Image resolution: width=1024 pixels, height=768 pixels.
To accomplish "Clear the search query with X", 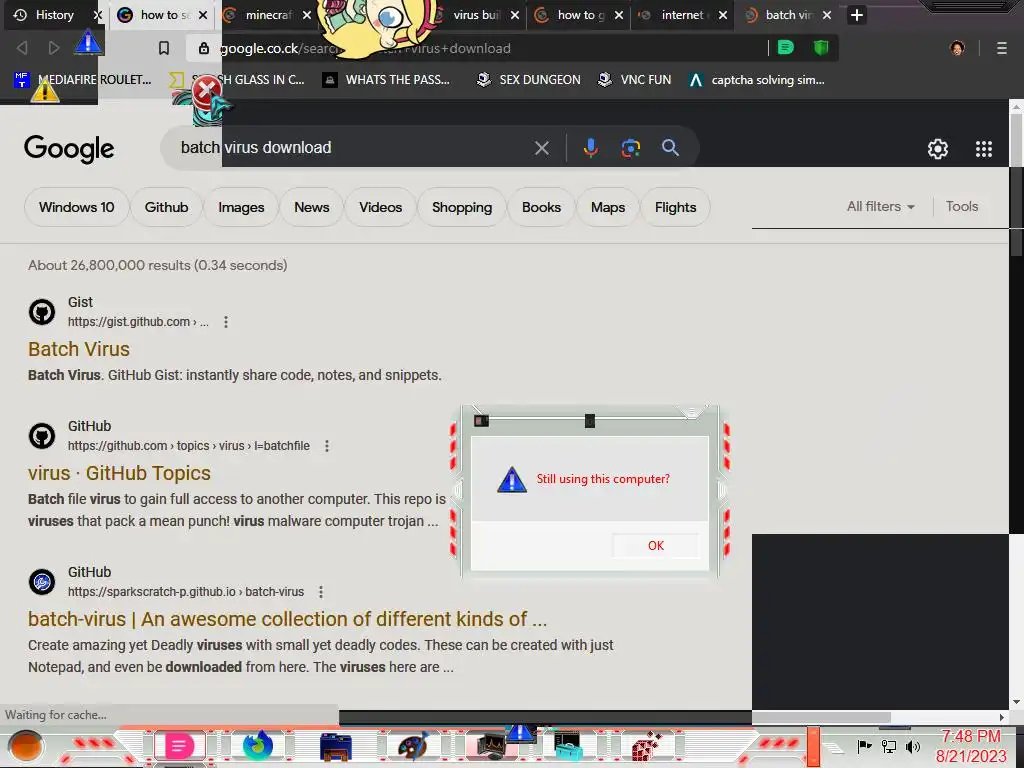I will coord(541,148).
